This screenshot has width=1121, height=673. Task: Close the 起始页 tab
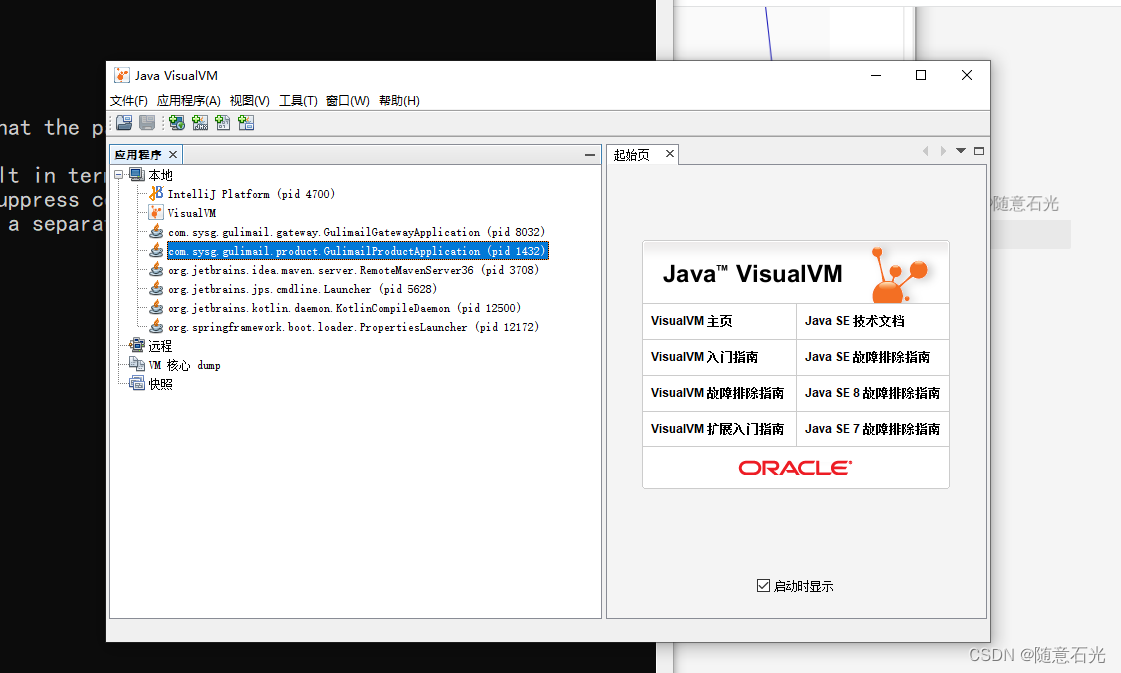(670, 154)
